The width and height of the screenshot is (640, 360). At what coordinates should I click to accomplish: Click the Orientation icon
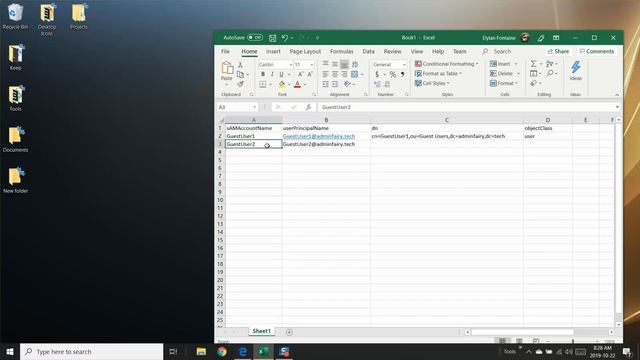347,84
